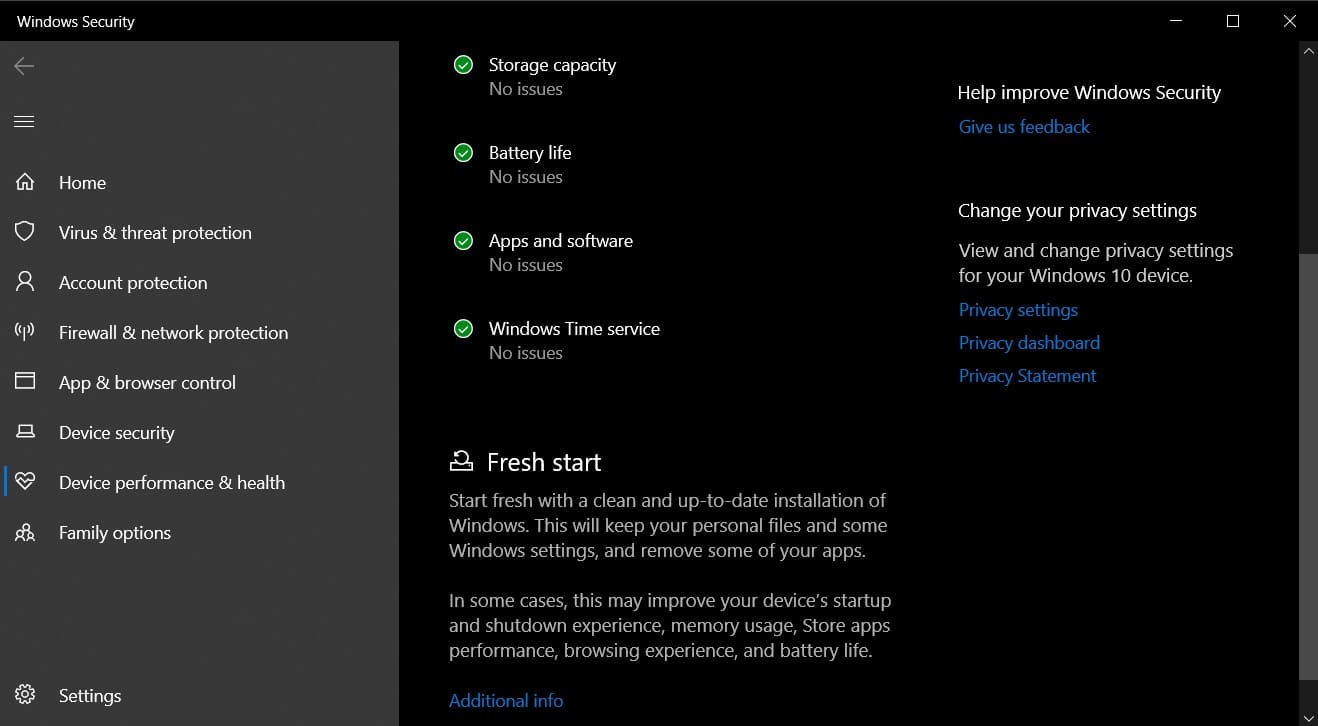Click No issues under Windows Time service
The height and width of the screenshot is (726, 1318).
[x=526, y=353]
